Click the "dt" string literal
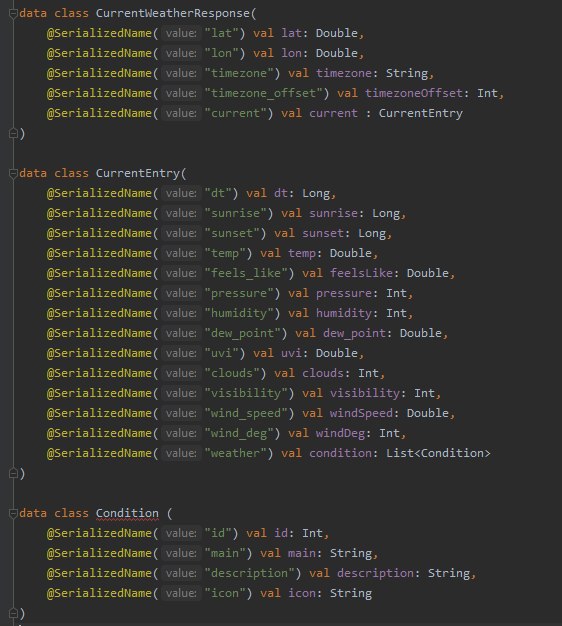The width and height of the screenshot is (562, 626). tap(218, 193)
